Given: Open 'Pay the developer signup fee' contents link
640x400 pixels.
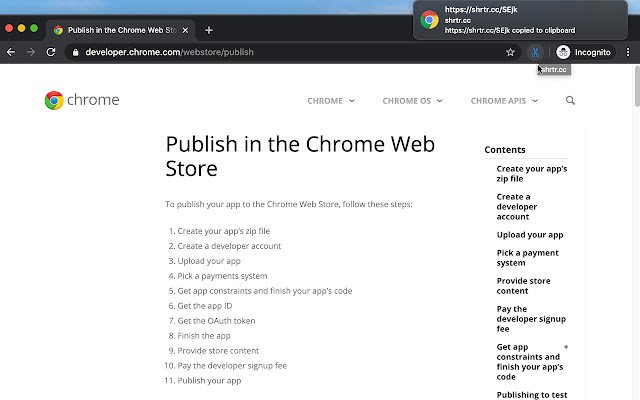Looking at the screenshot, I should [531, 319].
